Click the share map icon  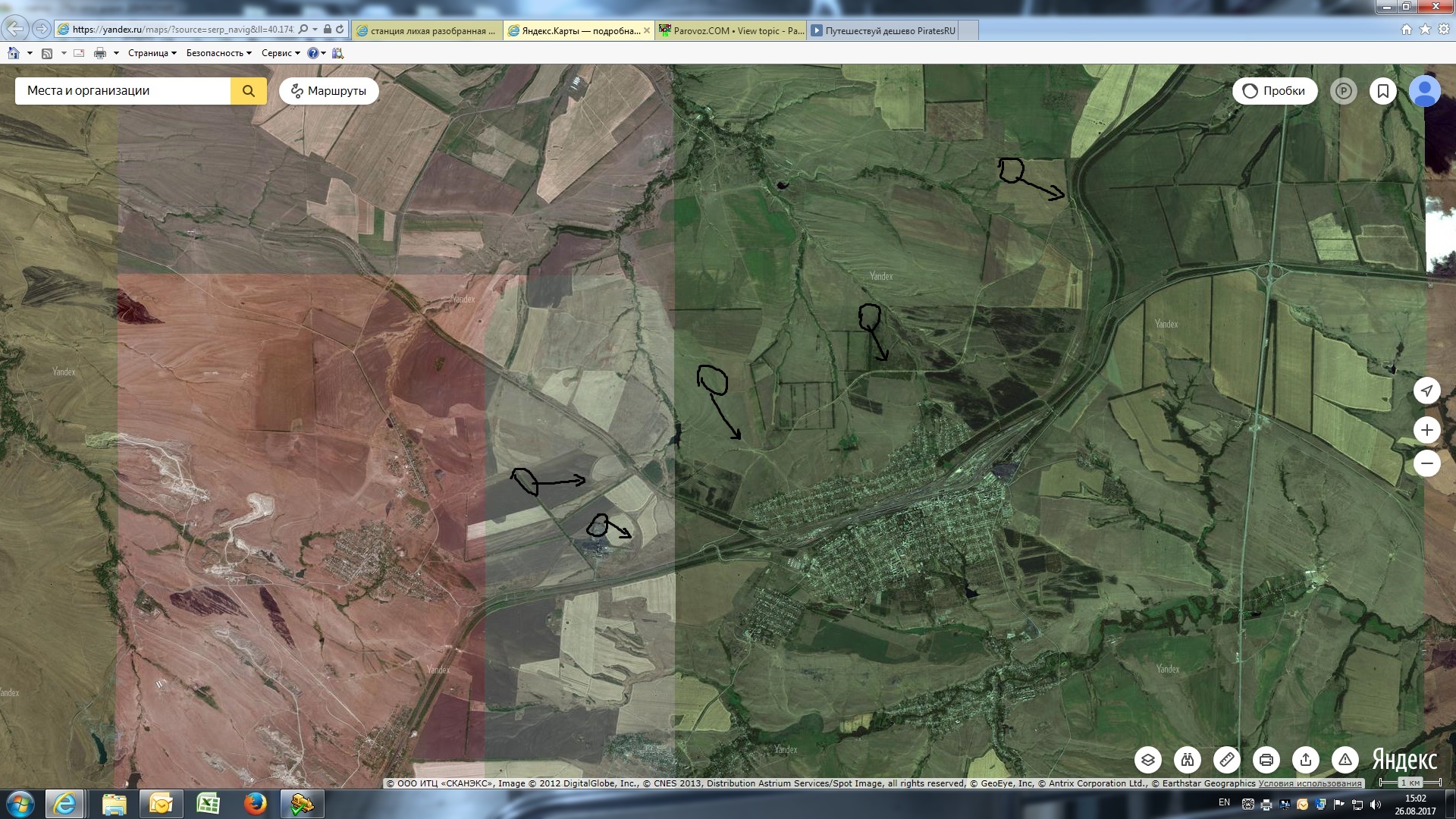coord(1306,759)
